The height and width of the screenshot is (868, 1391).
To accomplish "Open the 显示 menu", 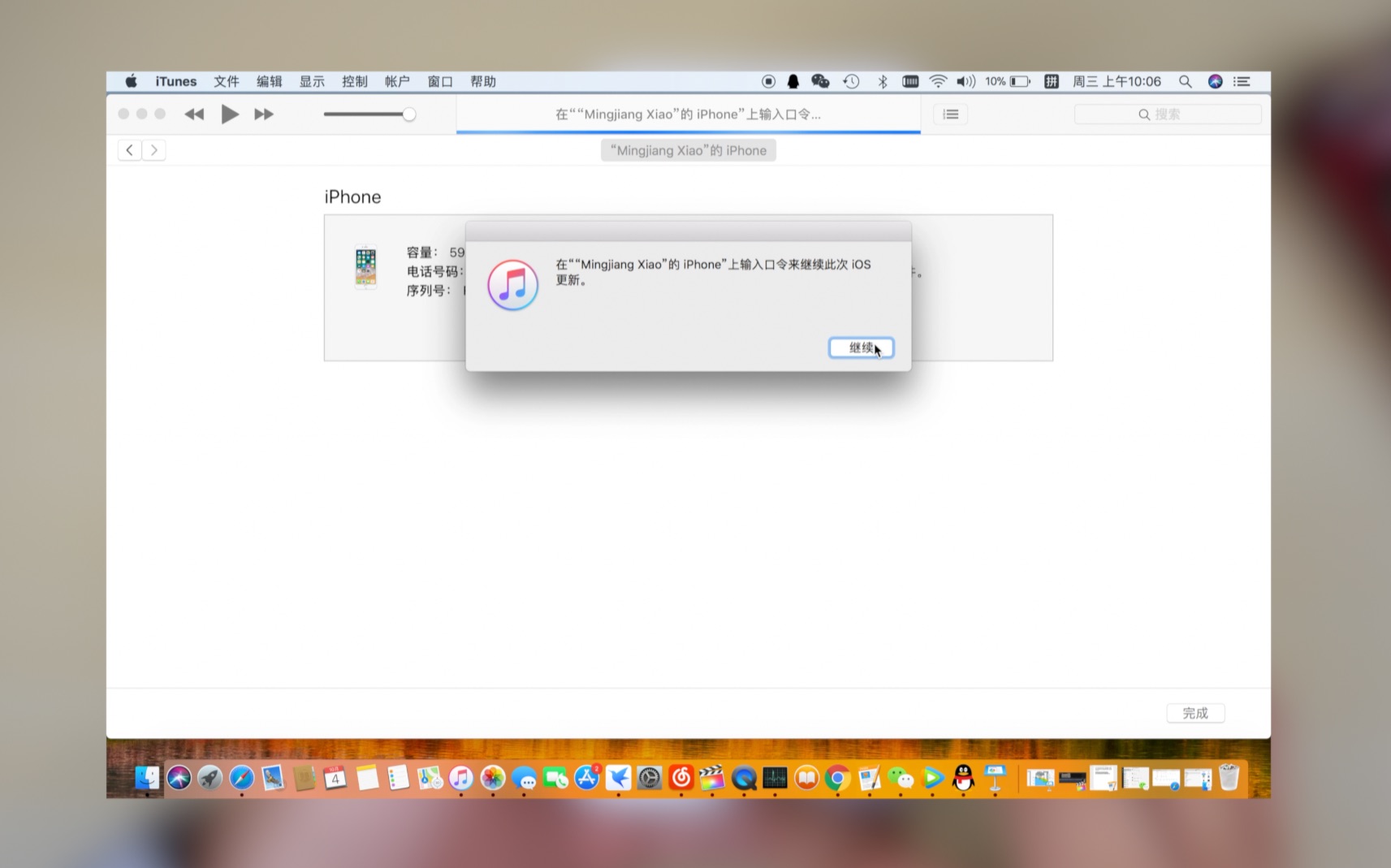I will pos(312,81).
